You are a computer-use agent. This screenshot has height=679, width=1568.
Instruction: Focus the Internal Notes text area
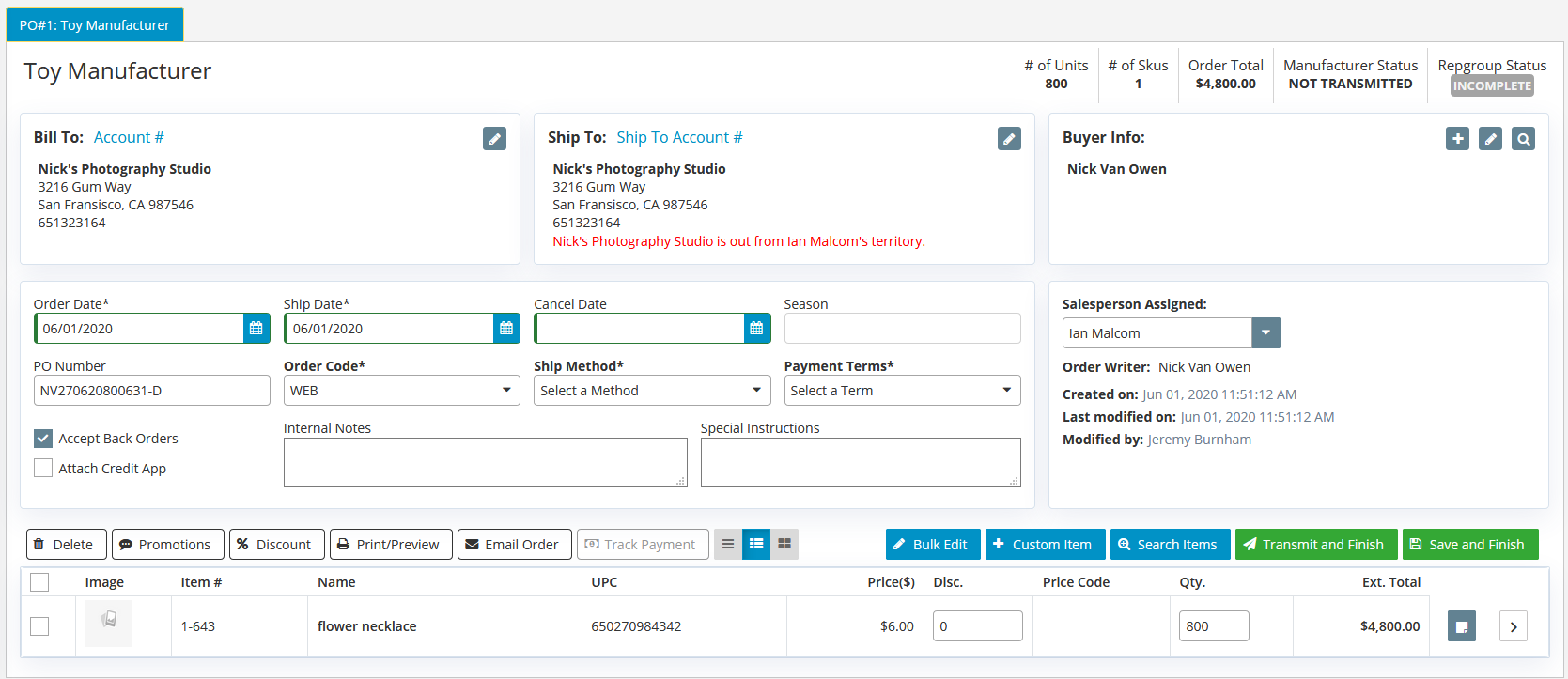point(486,462)
